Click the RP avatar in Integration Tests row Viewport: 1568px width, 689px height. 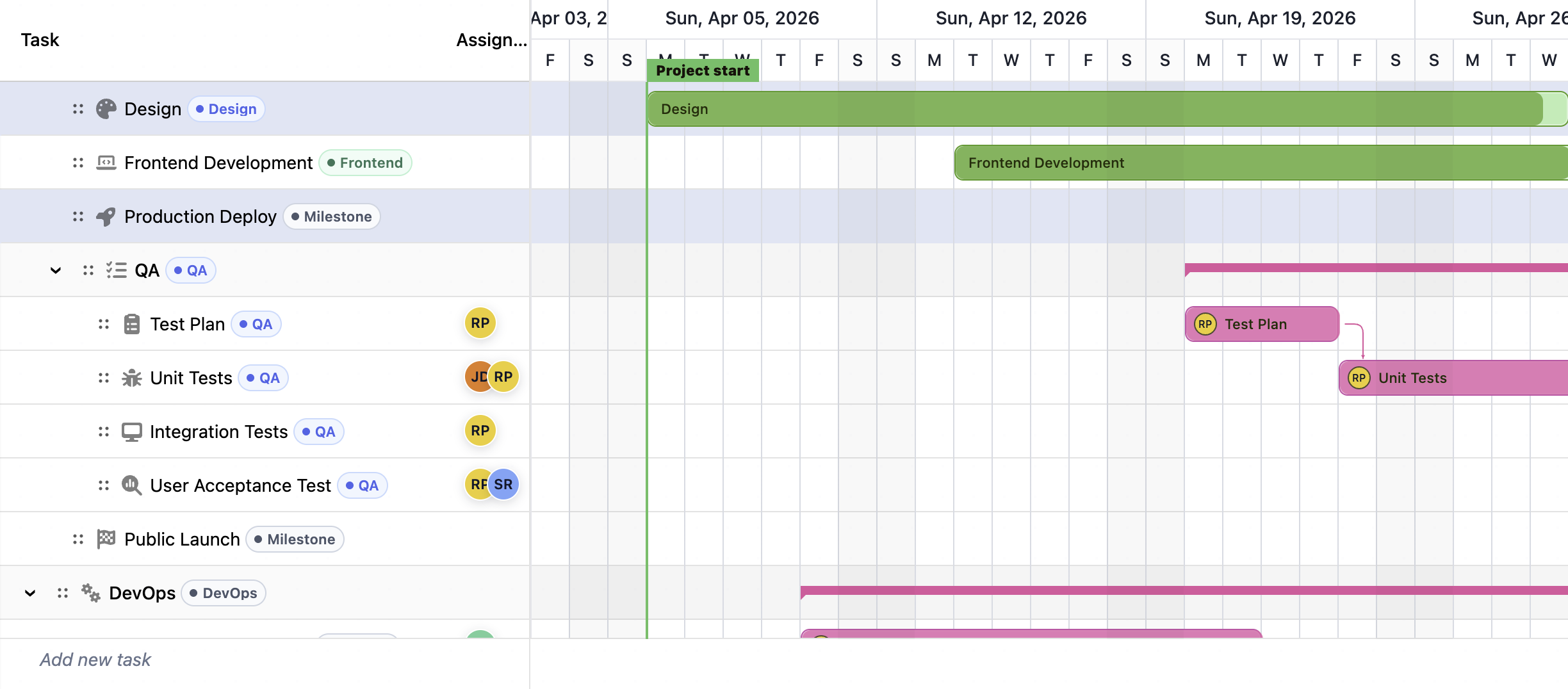pos(480,431)
